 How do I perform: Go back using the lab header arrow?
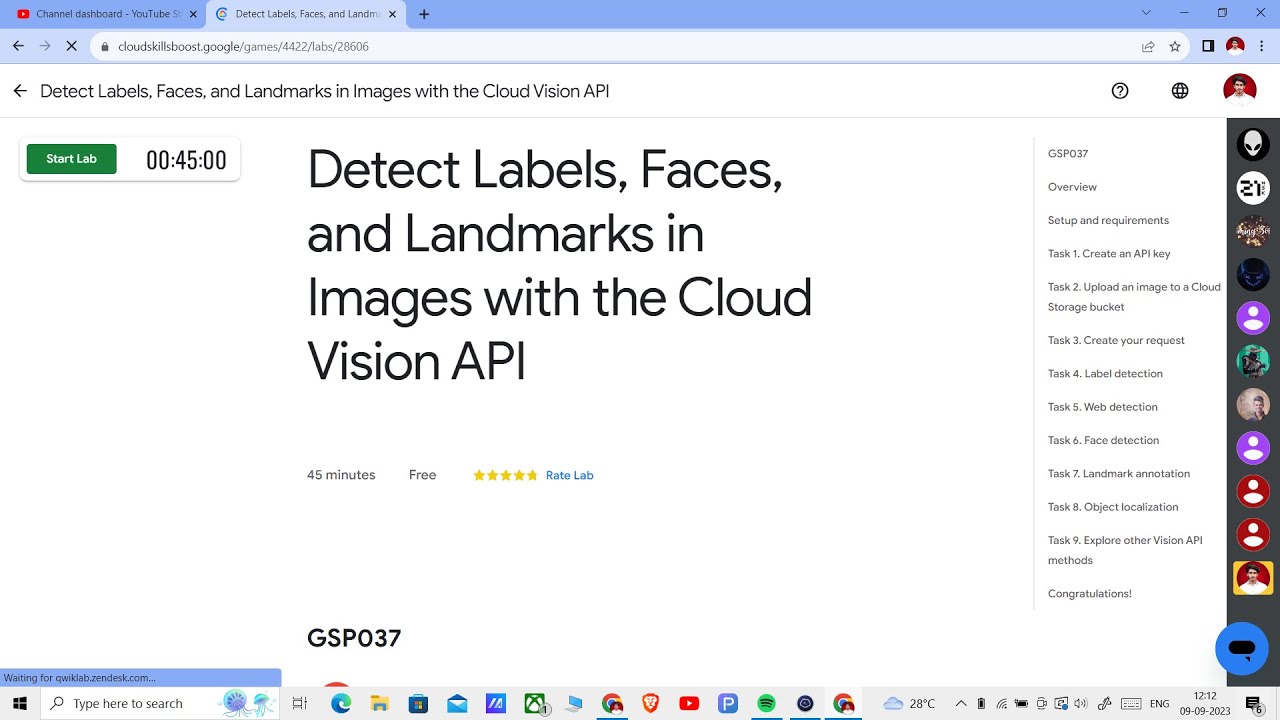click(x=20, y=91)
